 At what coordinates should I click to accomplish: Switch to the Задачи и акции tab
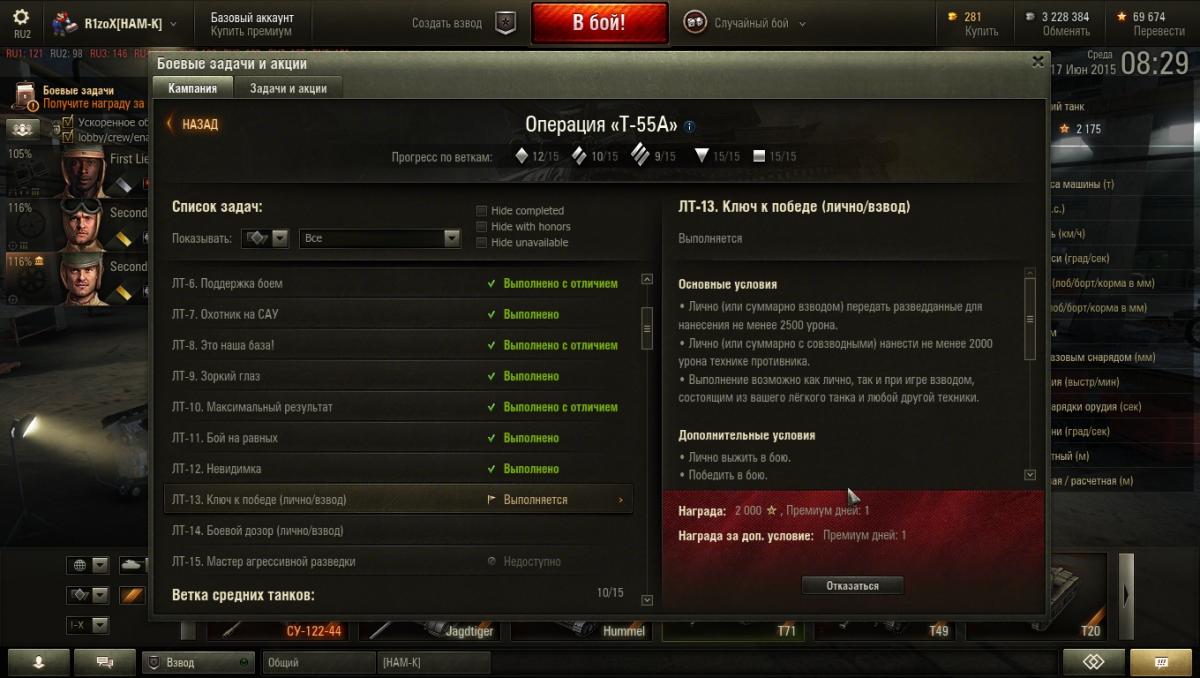click(288, 88)
